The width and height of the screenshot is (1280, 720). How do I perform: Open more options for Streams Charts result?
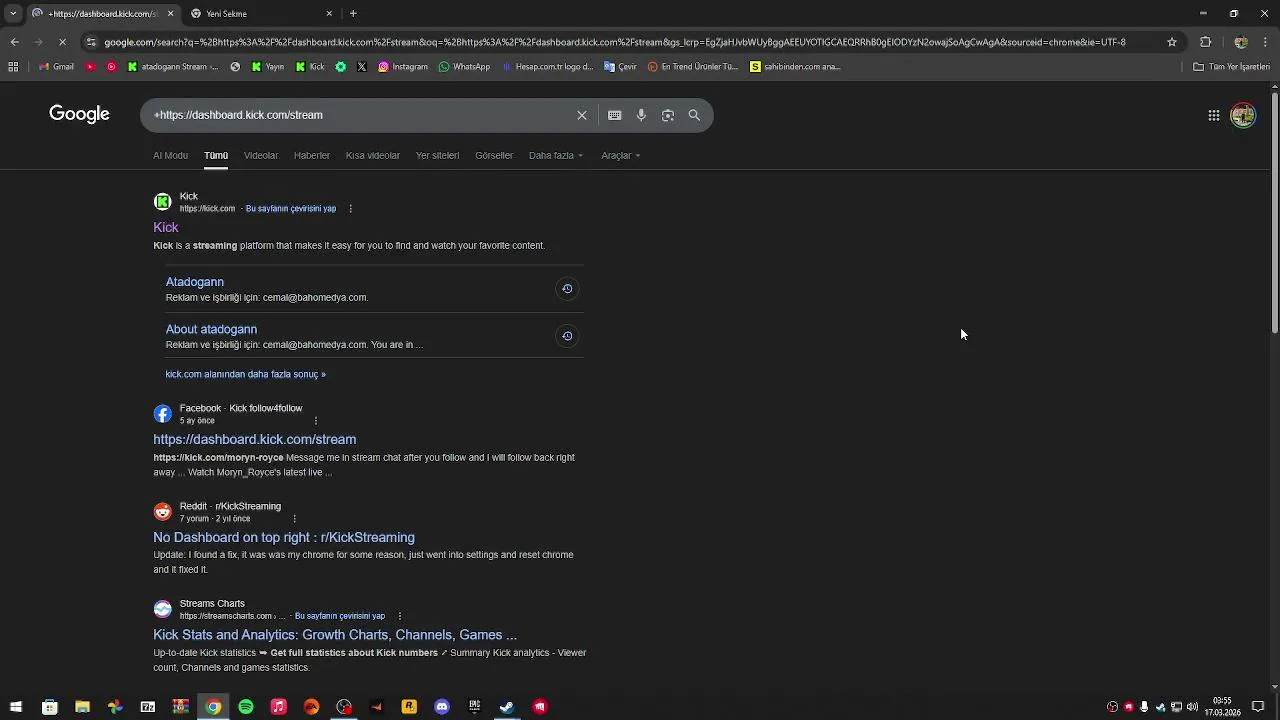(x=399, y=616)
